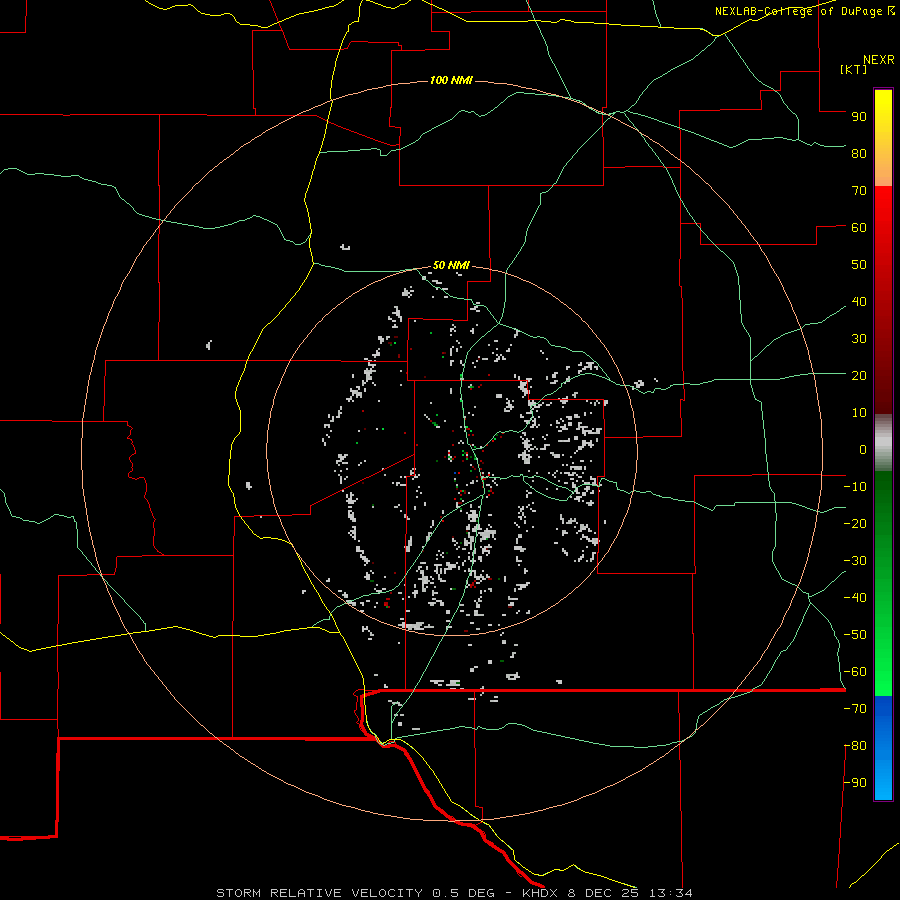
Task: Click the NEXR label above color scale
Action: 879,60
